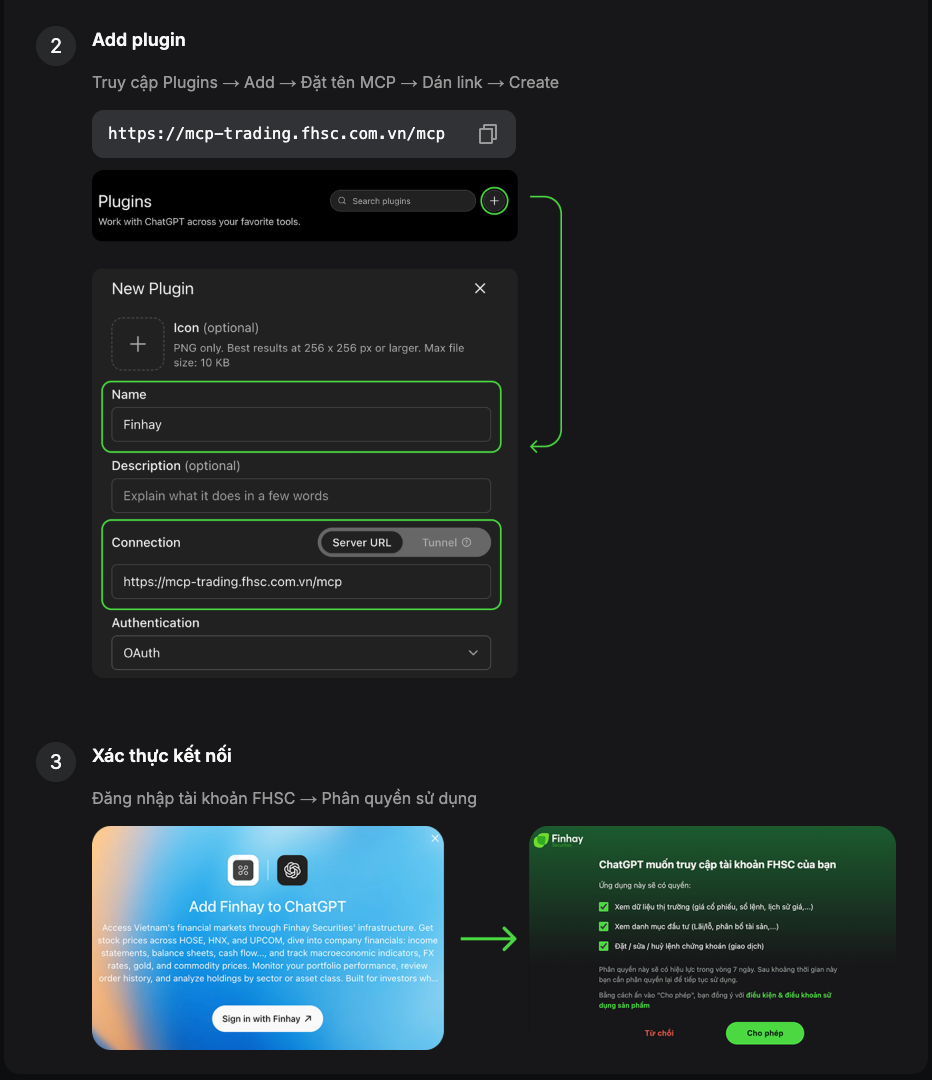Click the magnifier icon in Search plugins
932x1080 pixels.
pyautogui.click(x=342, y=201)
